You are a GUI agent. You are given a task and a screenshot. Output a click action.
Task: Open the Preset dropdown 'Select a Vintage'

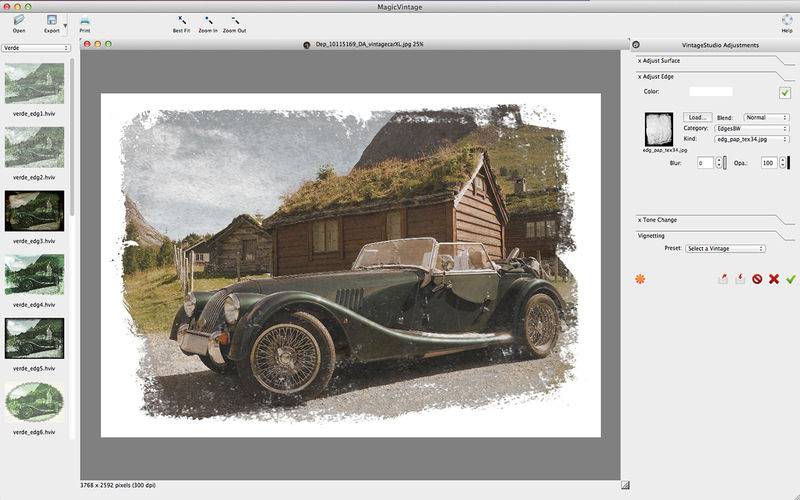click(x=725, y=248)
